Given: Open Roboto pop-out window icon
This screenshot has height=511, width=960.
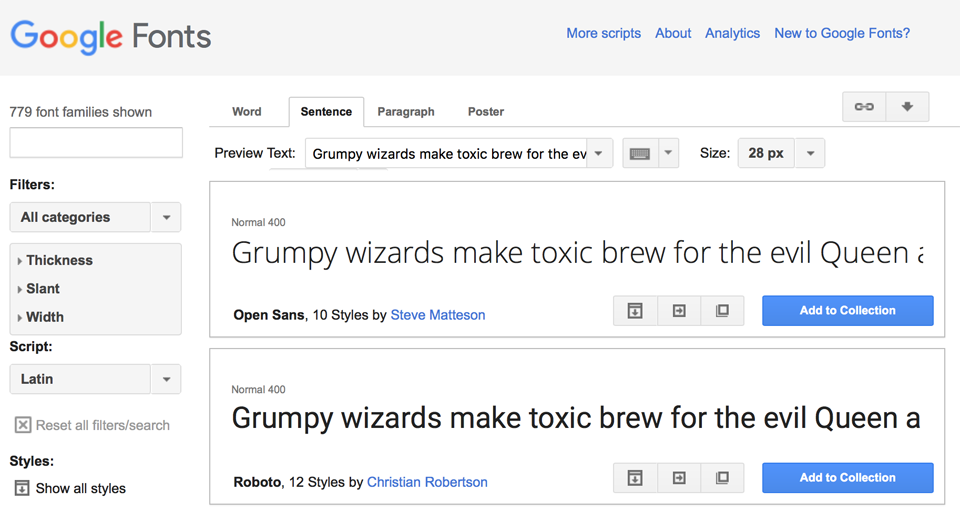Looking at the screenshot, I should point(722,478).
